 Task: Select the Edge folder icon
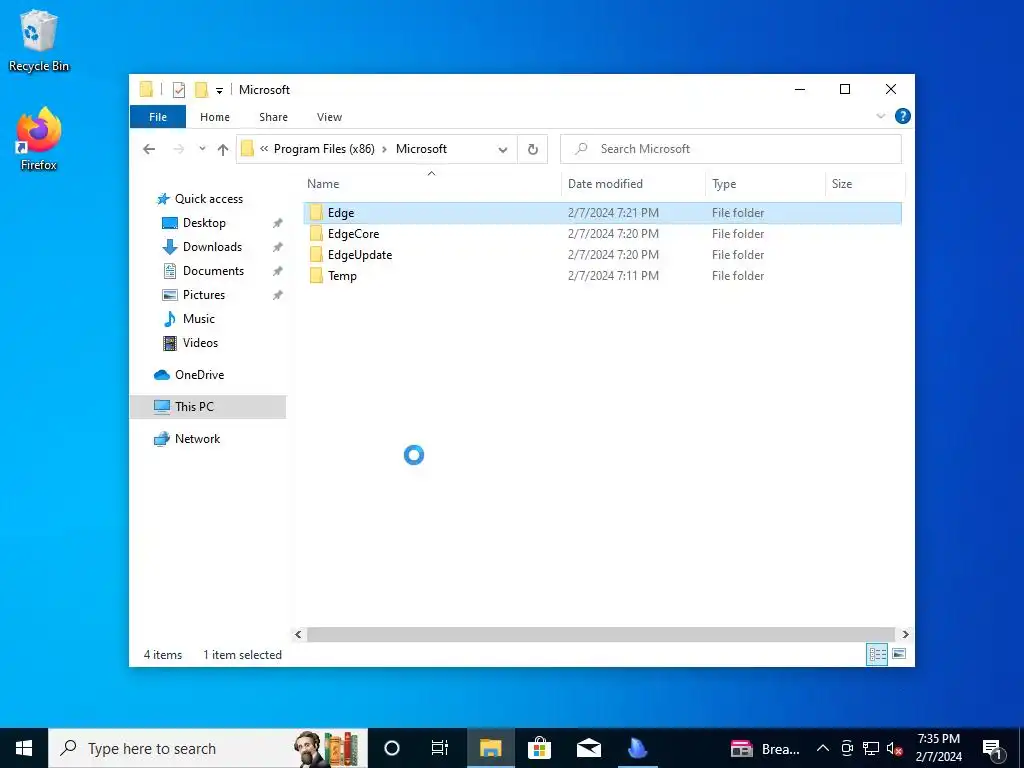click(316, 212)
